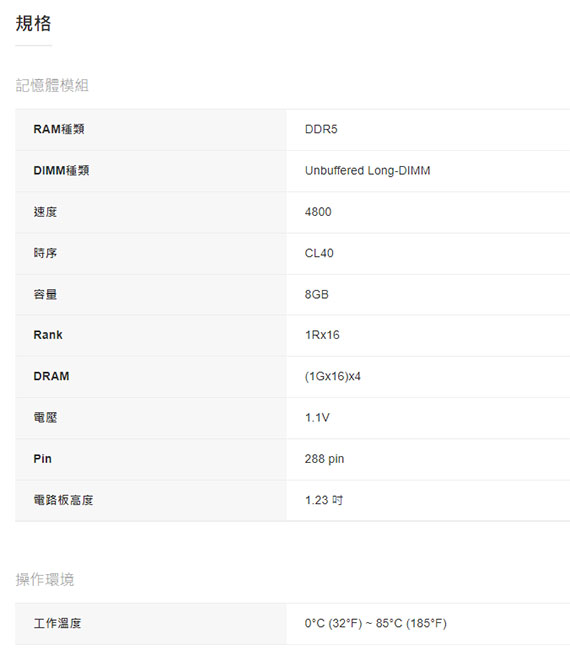
Task: Select the 1.1V voltage value
Action: click(x=317, y=417)
